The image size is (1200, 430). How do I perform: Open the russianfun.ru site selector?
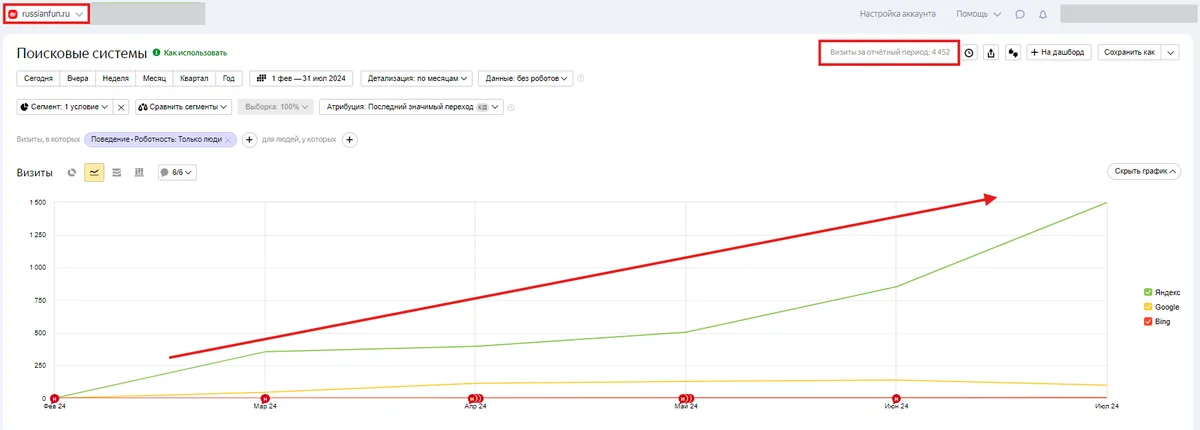46,14
